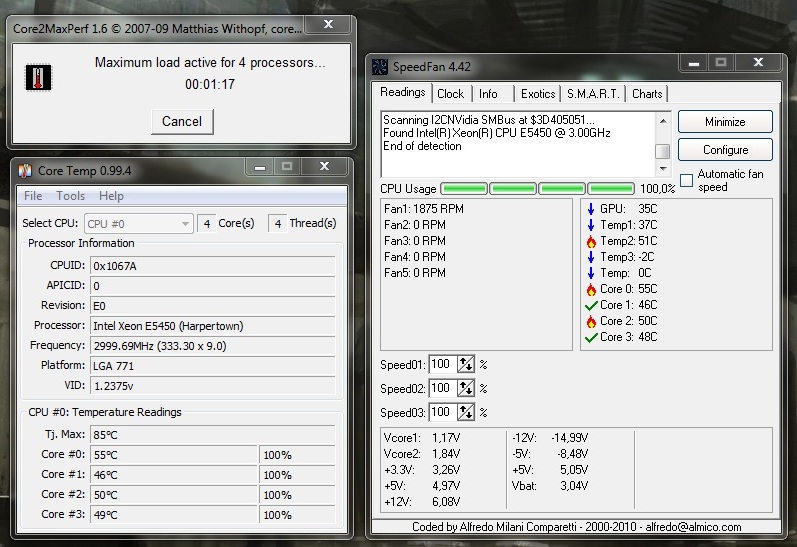Click the Core2MaxPerf thermometer icon

[38, 77]
